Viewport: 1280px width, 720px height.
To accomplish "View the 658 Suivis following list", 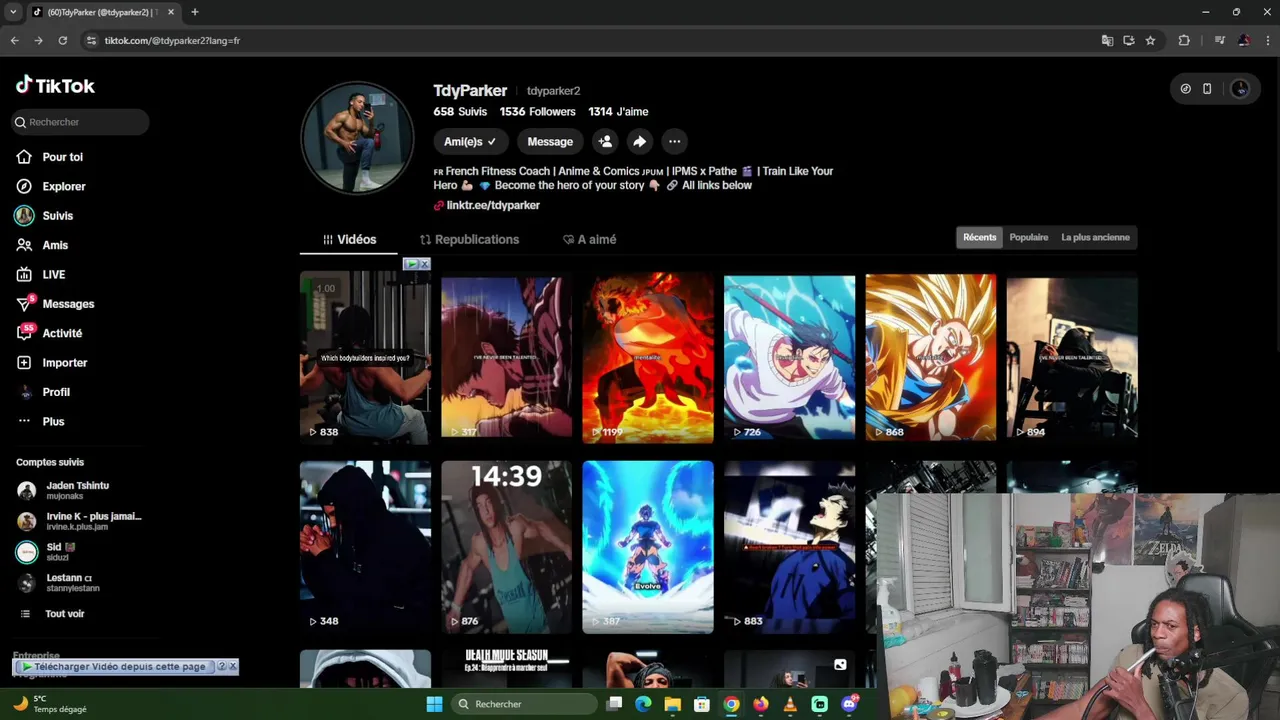I will tap(460, 112).
